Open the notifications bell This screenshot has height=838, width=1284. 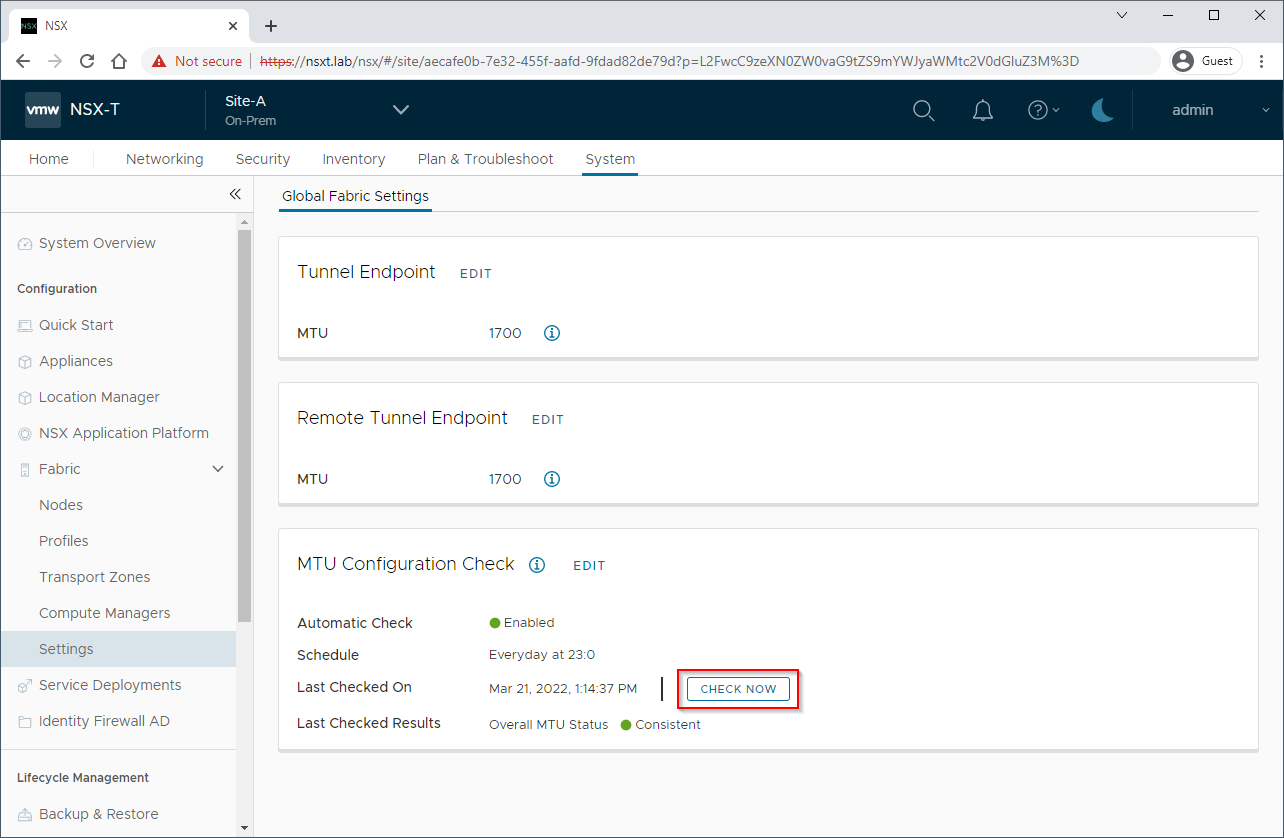(983, 110)
